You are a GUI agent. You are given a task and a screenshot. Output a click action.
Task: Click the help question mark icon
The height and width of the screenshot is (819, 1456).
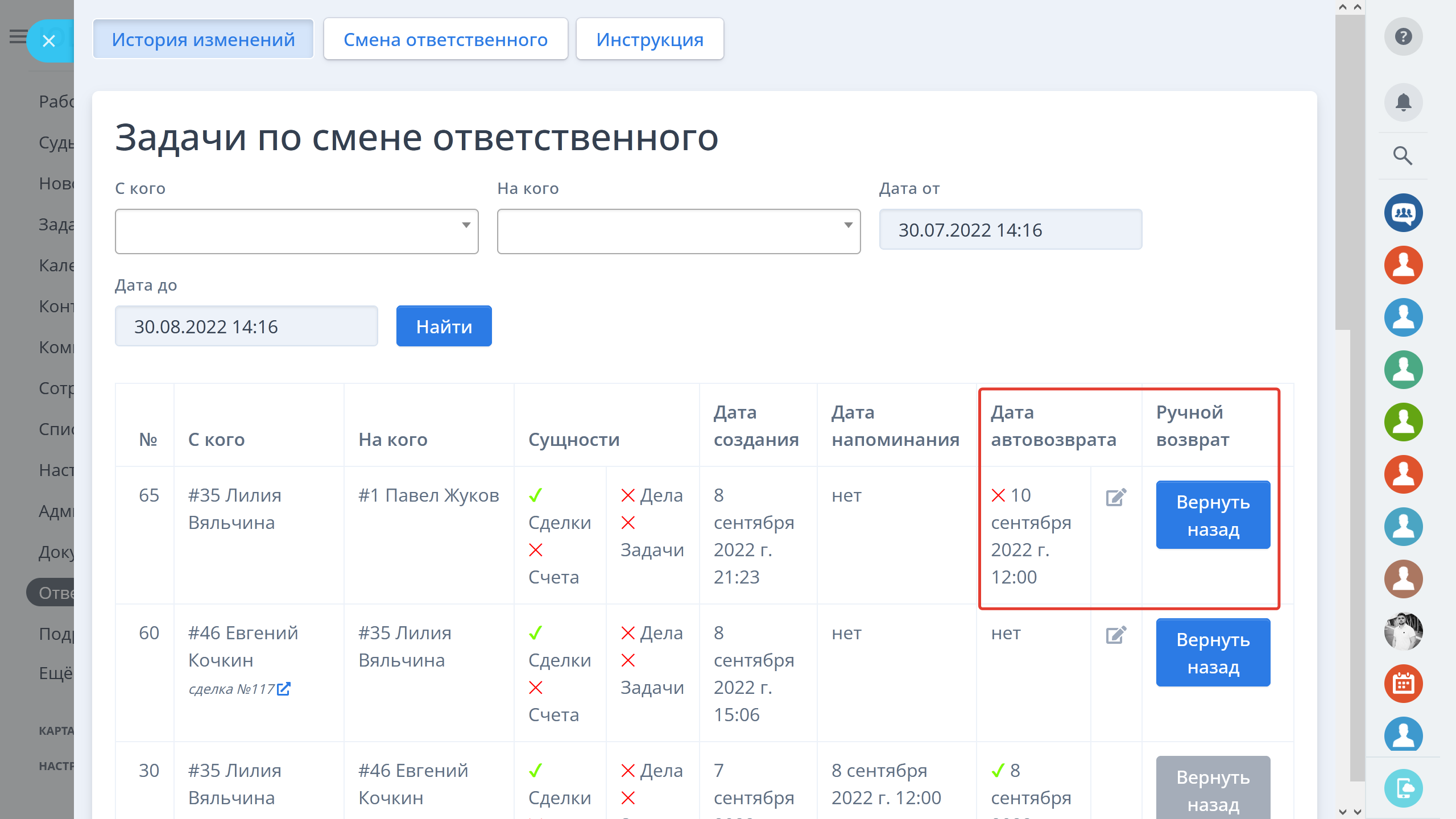(x=1403, y=37)
